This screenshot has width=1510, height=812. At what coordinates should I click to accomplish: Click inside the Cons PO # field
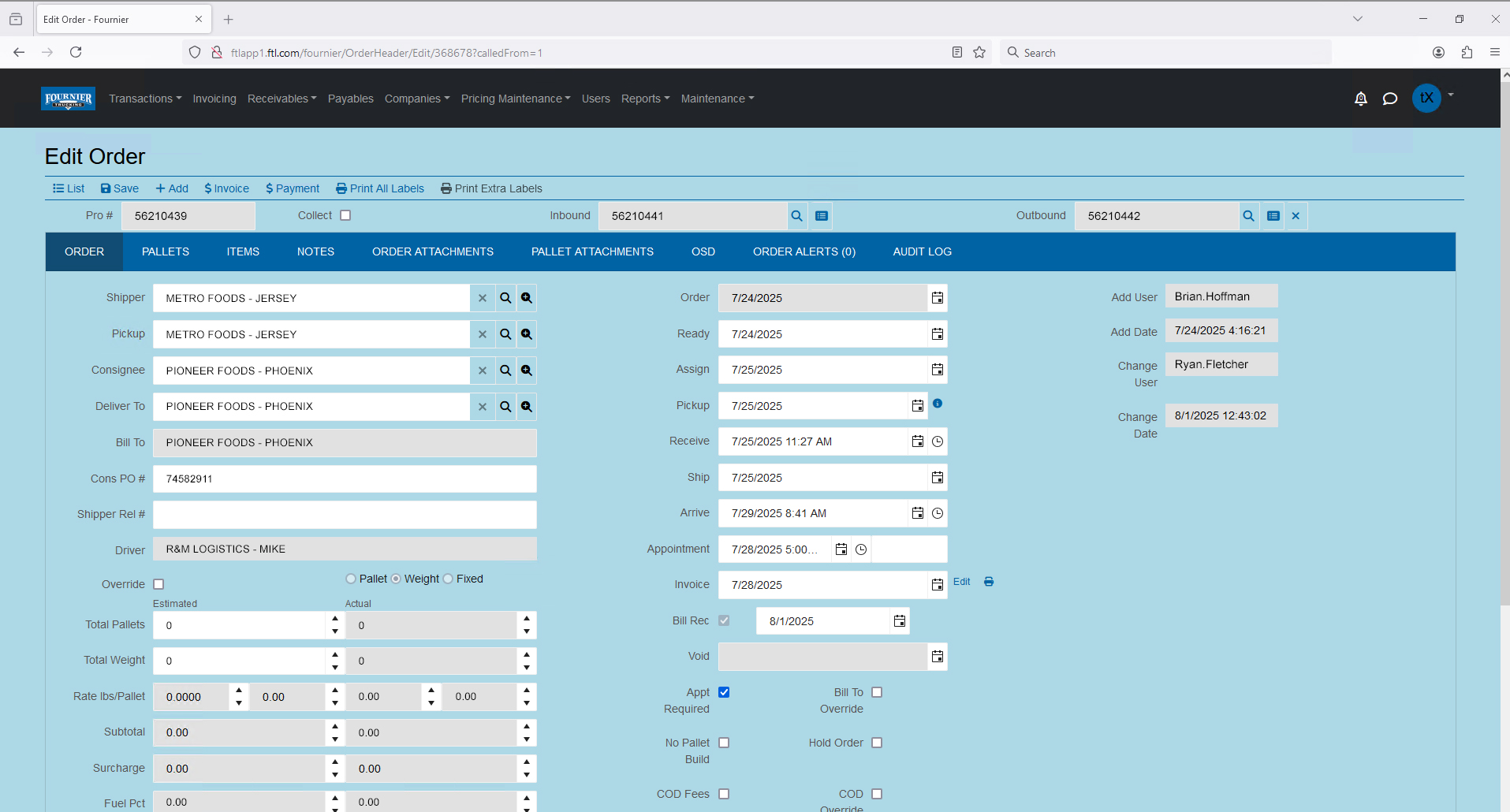coord(345,479)
